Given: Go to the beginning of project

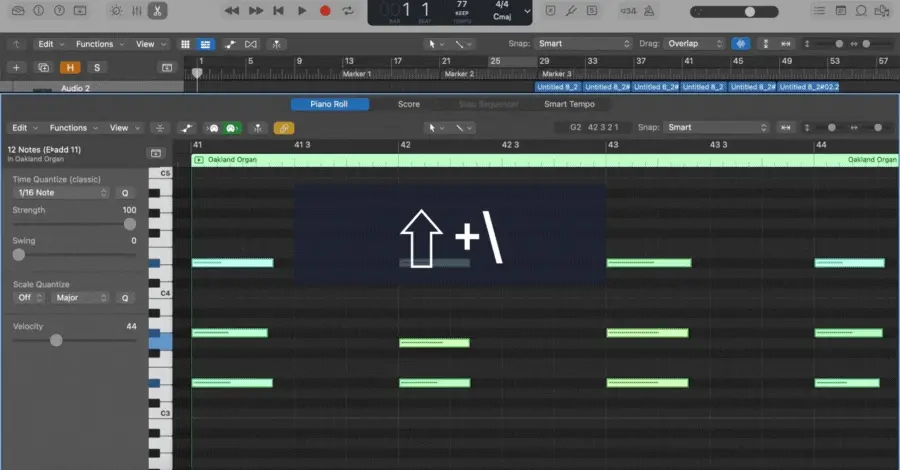Looking at the screenshot, I should (278, 10).
